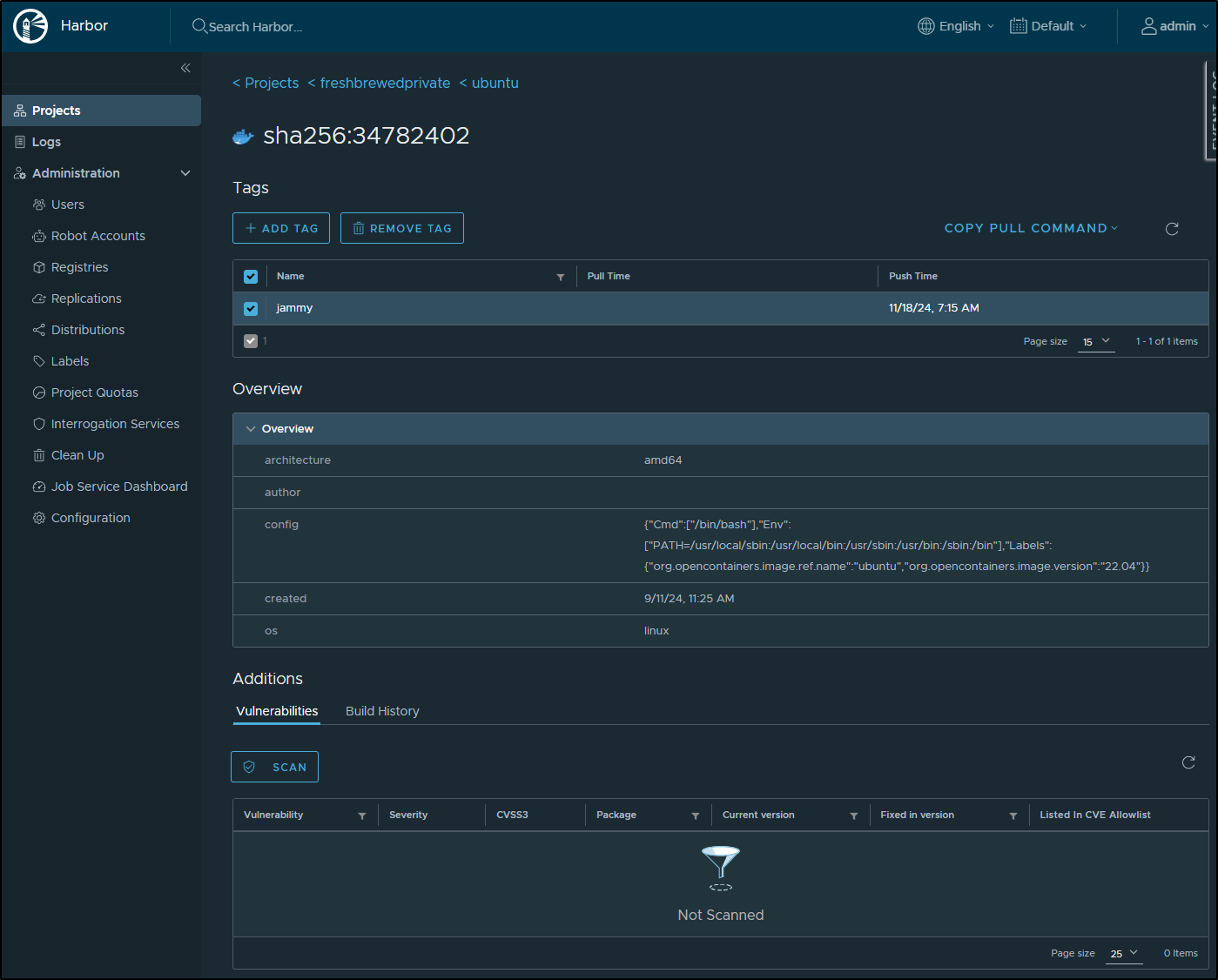The width and height of the screenshot is (1218, 980).
Task: Click the globe language icon
Action: pos(926,26)
